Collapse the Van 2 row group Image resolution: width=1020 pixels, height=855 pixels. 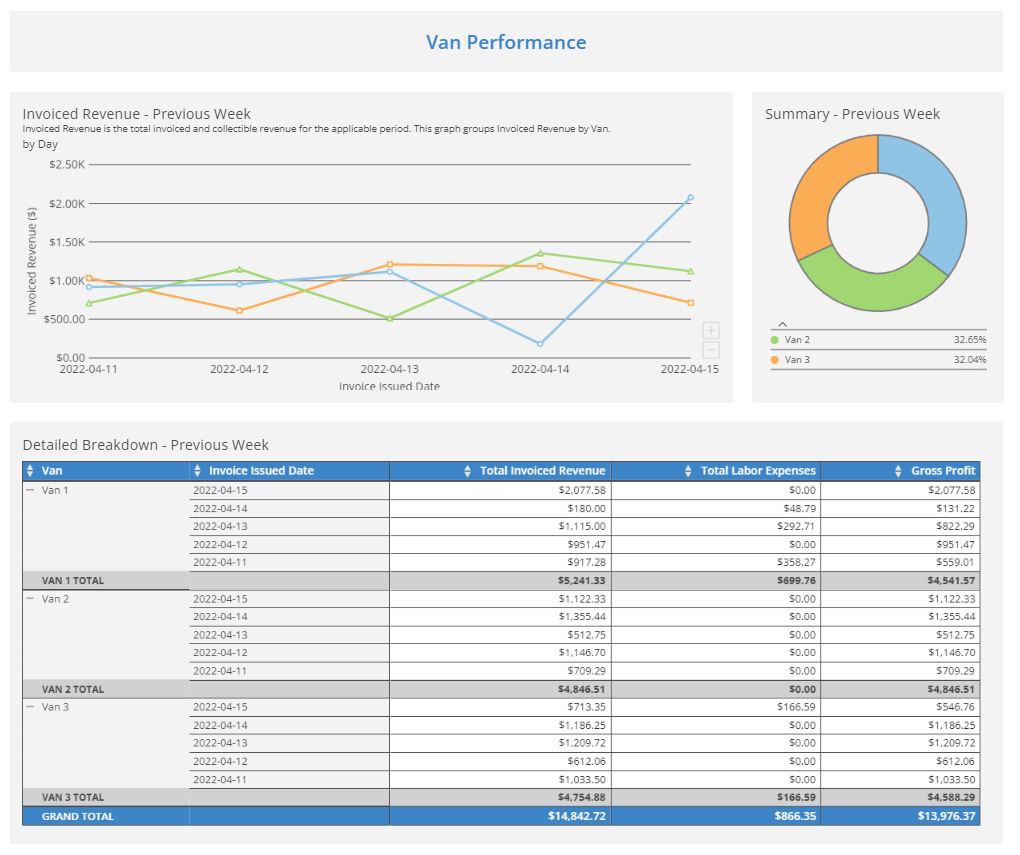[30, 599]
